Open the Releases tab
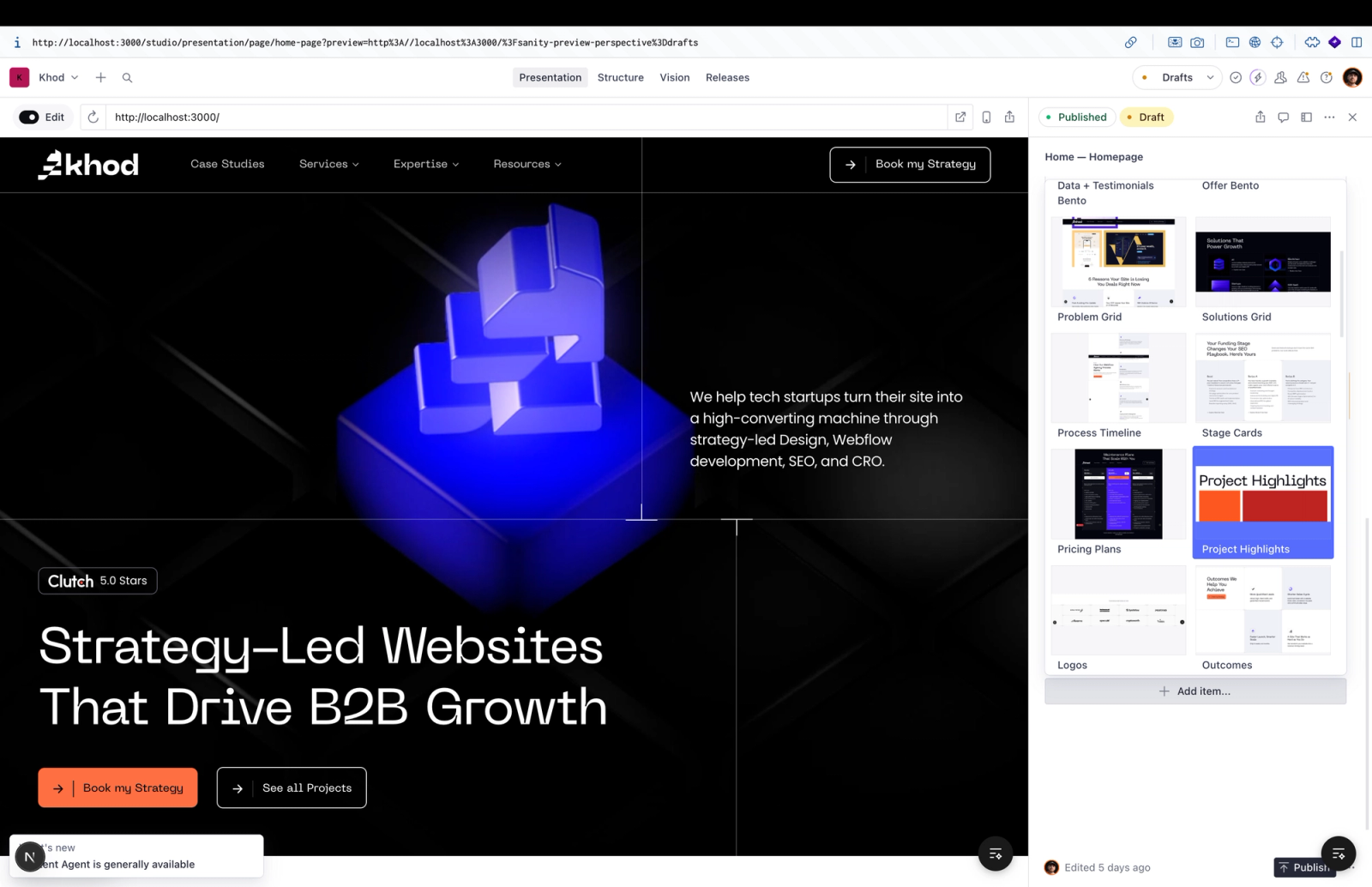This screenshot has width=1372, height=887. point(727,77)
